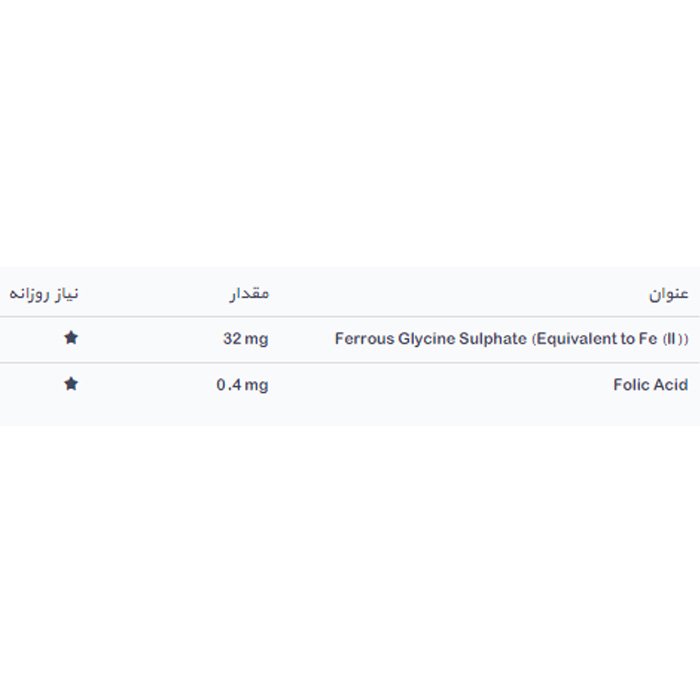Screen dimensions: 700x700
Task: Click the word Folic in the second row
Action: (630, 385)
